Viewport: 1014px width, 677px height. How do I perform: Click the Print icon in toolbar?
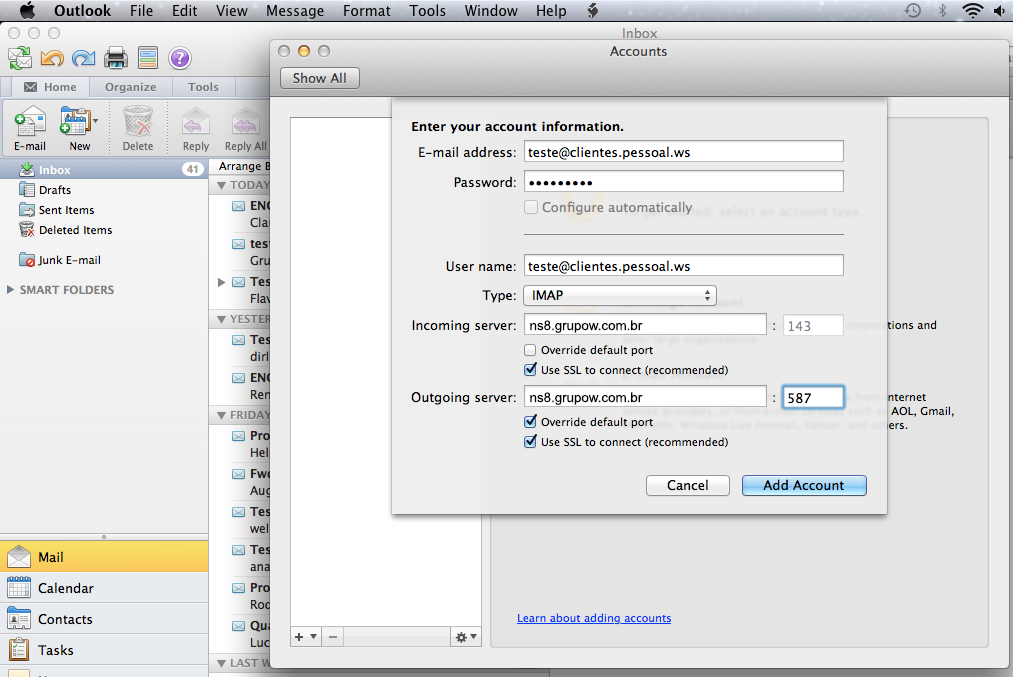[x=116, y=58]
